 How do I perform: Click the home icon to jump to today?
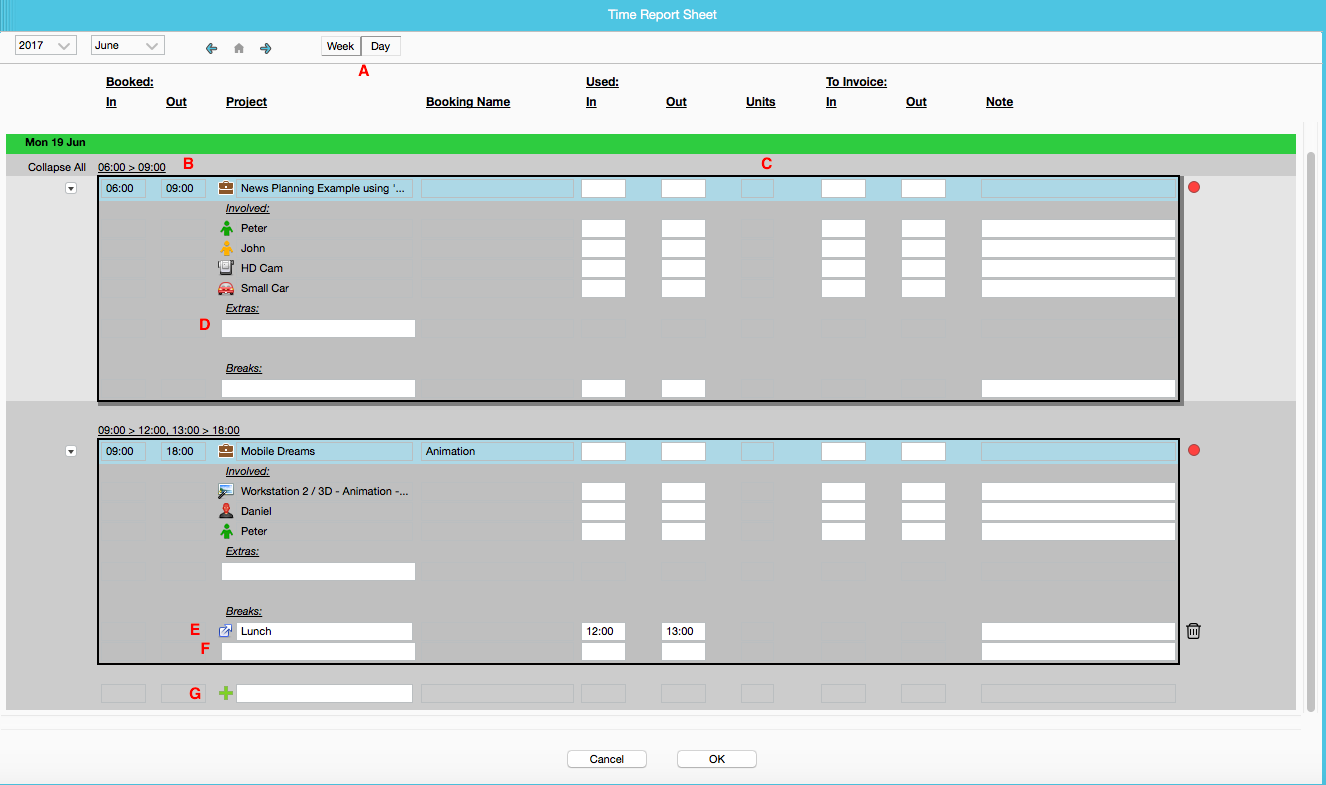pos(238,47)
